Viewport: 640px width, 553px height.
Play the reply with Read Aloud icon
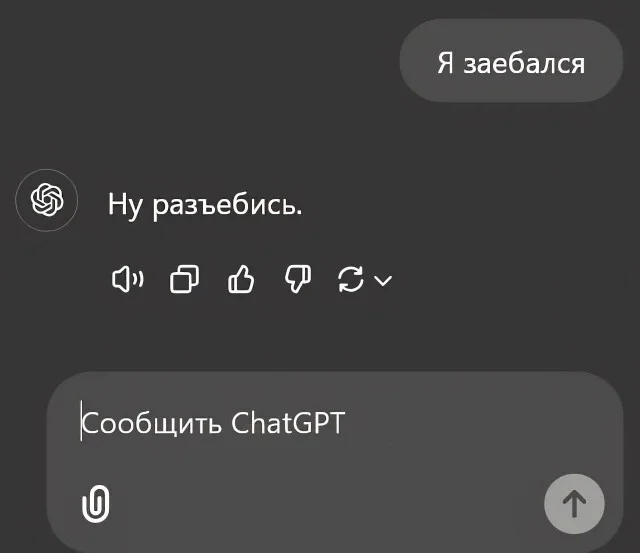pyautogui.click(x=127, y=281)
